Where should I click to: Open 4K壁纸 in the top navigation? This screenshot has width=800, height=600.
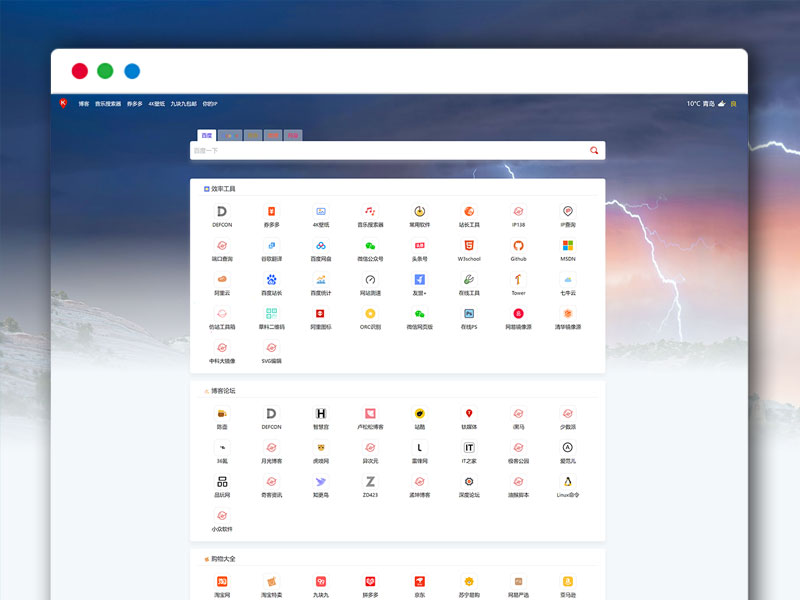156,103
